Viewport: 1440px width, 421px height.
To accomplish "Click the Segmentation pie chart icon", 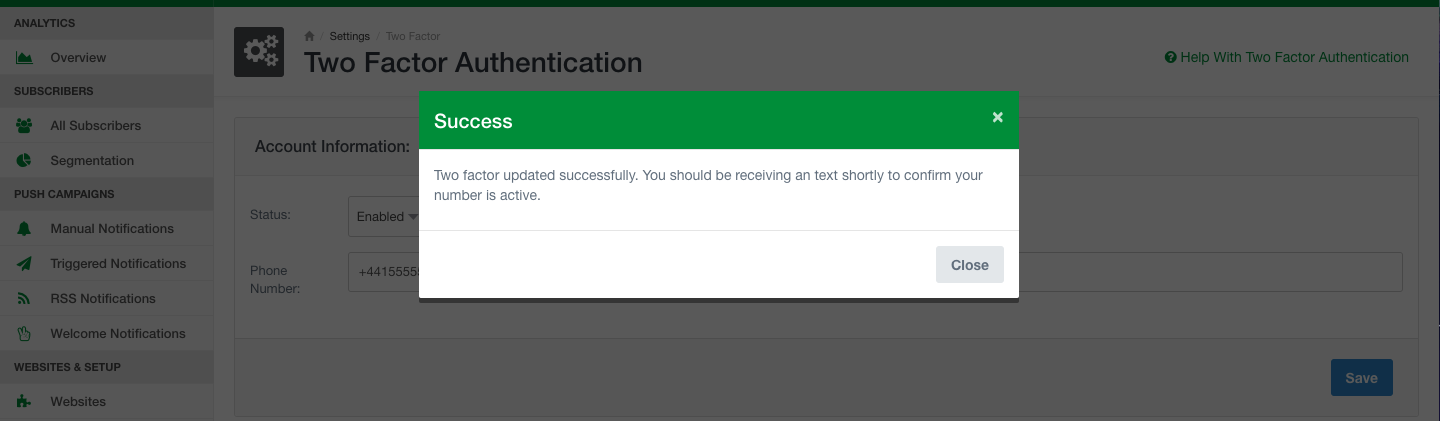I will [24, 161].
